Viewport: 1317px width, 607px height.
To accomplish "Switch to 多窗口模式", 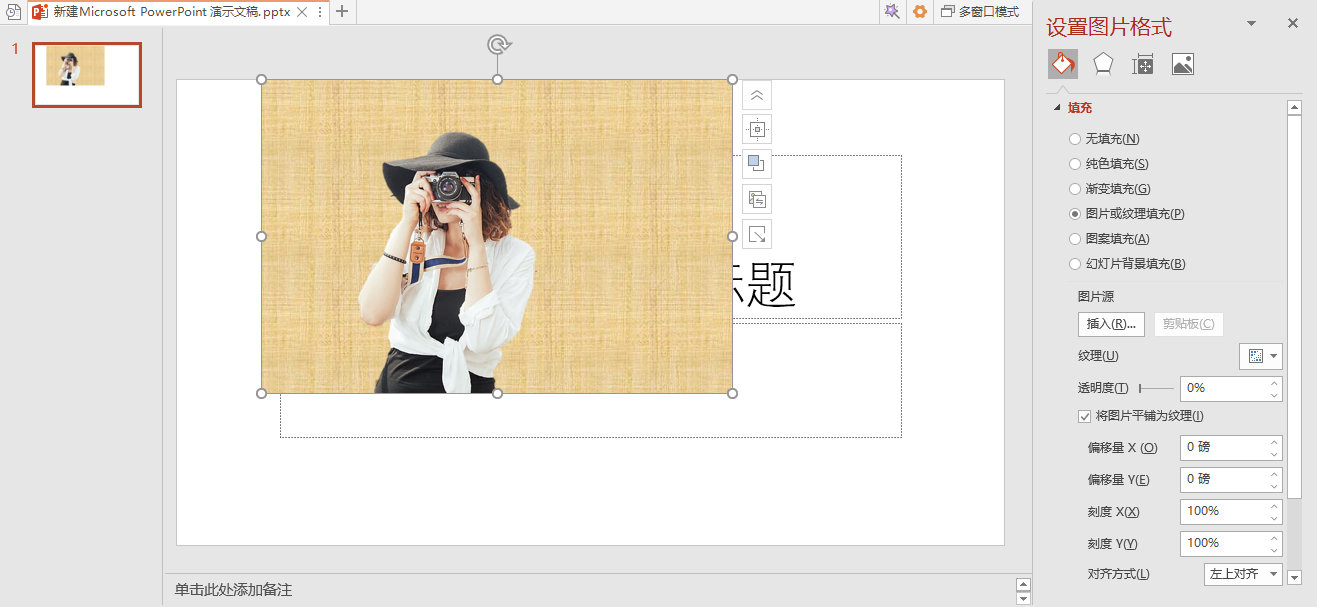I will (x=980, y=12).
